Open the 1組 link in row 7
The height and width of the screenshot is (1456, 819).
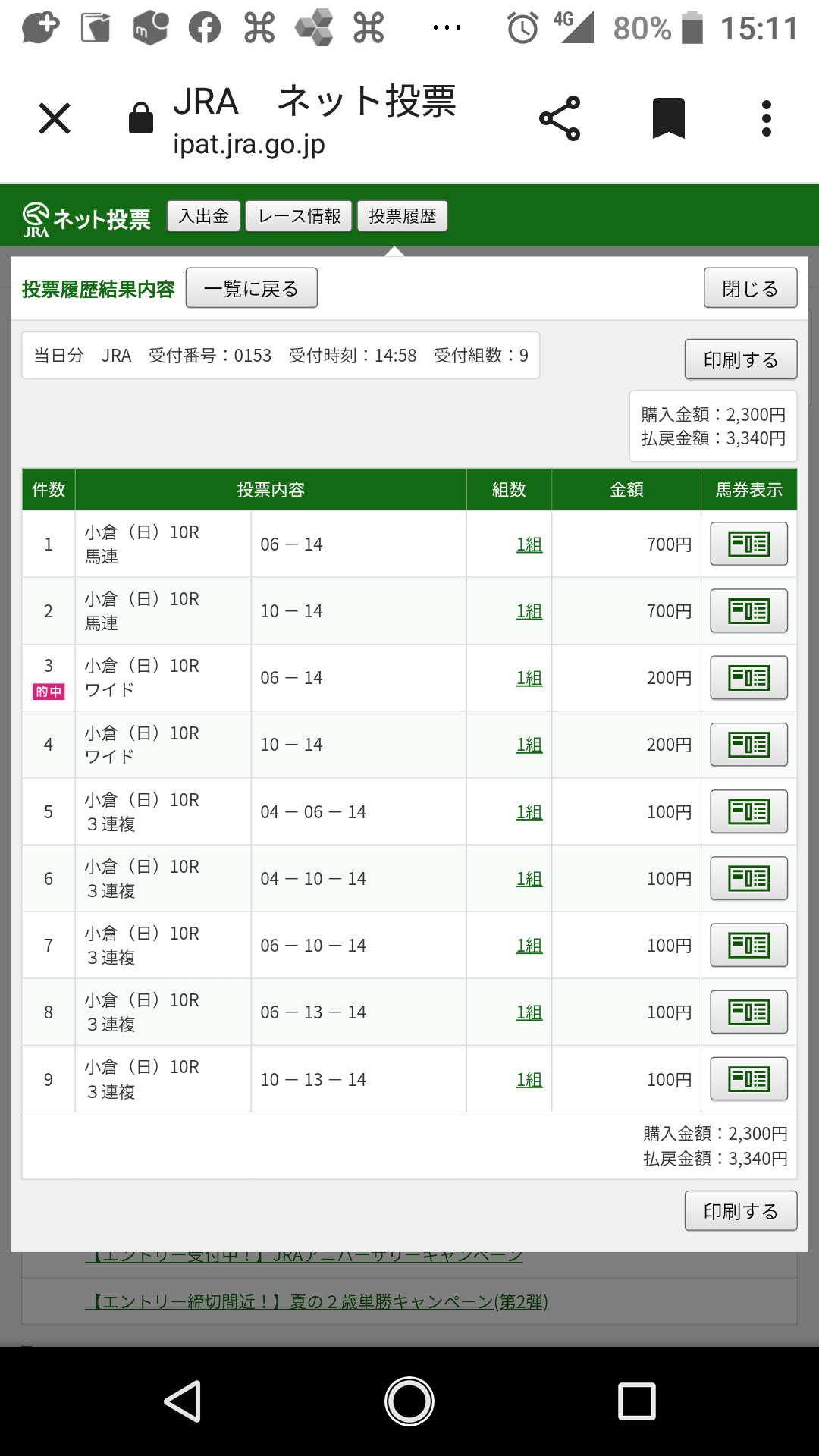tap(529, 946)
